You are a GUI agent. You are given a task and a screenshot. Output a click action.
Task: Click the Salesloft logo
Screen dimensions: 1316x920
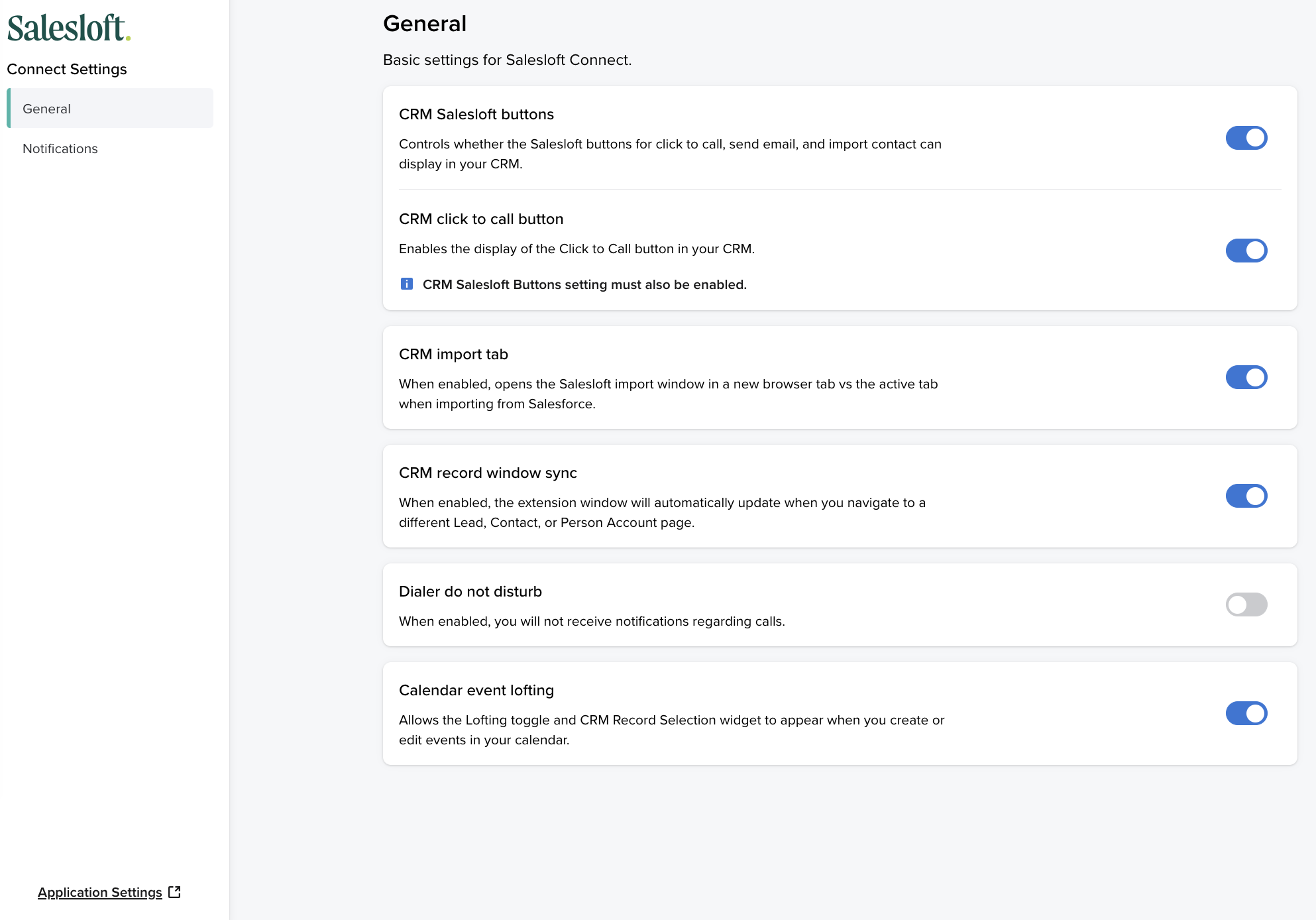tap(68, 25)
